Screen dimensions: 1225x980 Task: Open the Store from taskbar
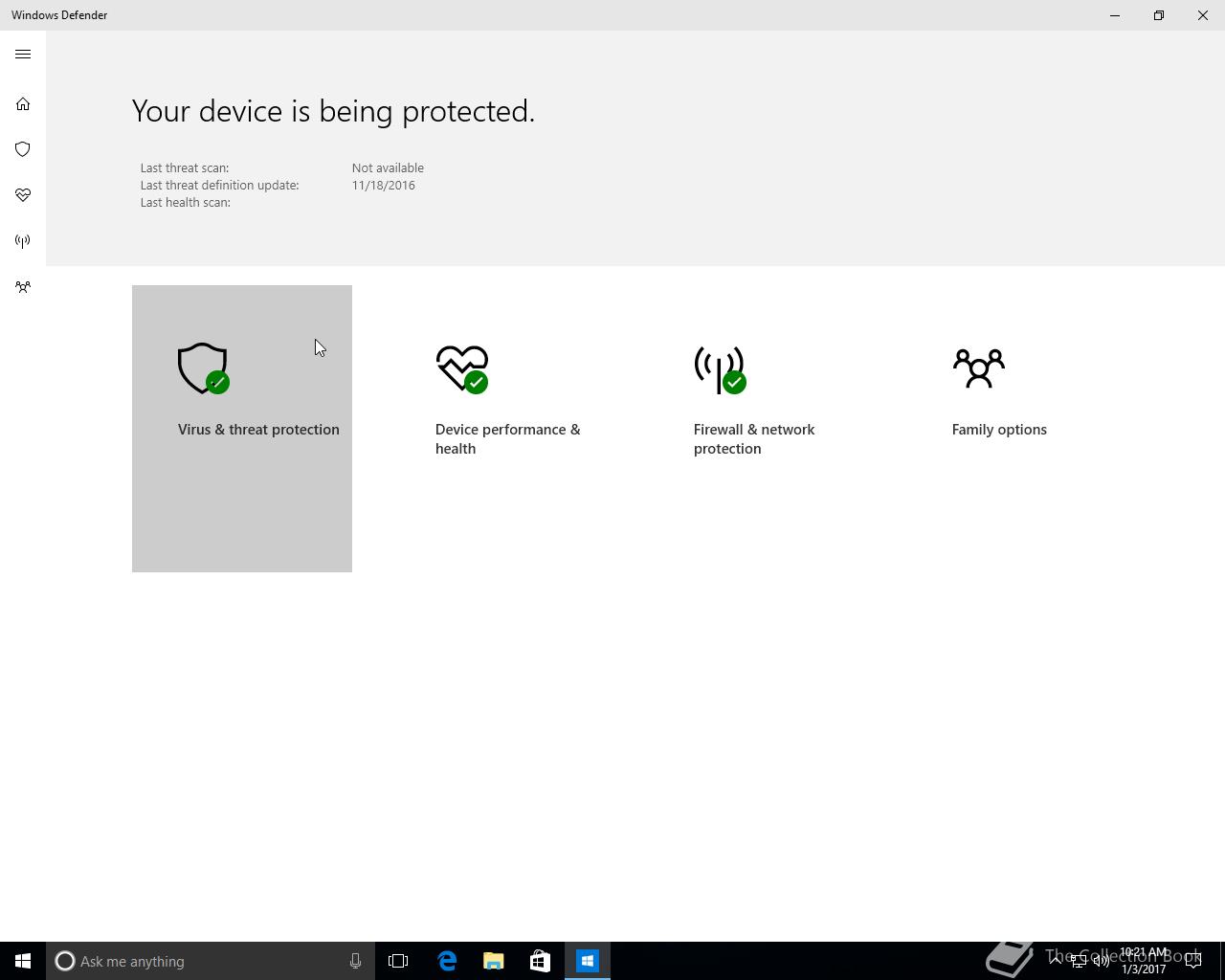[540, 961]
